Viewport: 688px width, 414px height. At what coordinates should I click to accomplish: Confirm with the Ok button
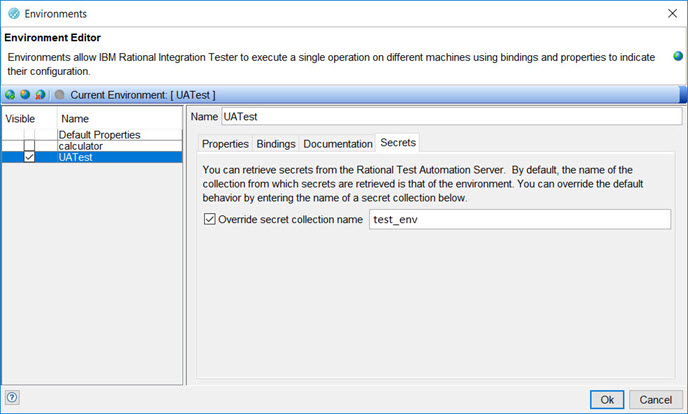(x=607, y=400)
